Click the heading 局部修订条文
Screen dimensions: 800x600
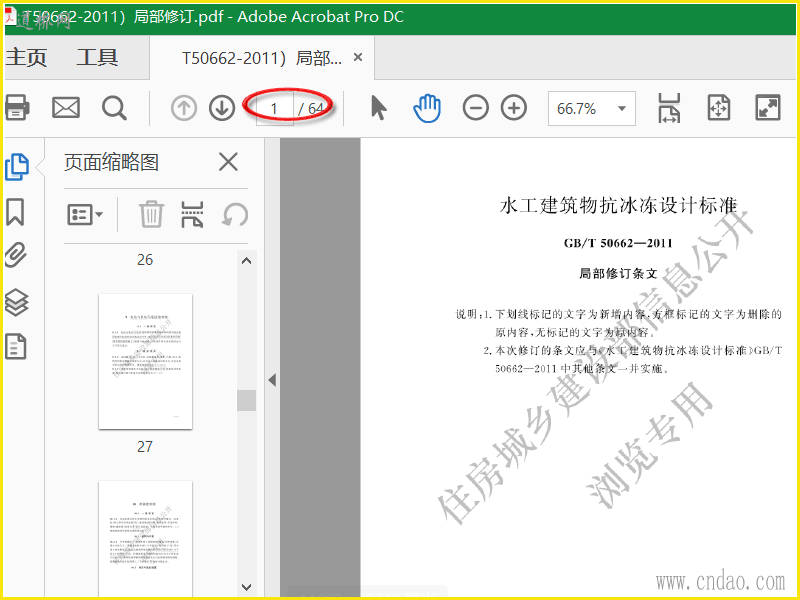pos(618,274)
